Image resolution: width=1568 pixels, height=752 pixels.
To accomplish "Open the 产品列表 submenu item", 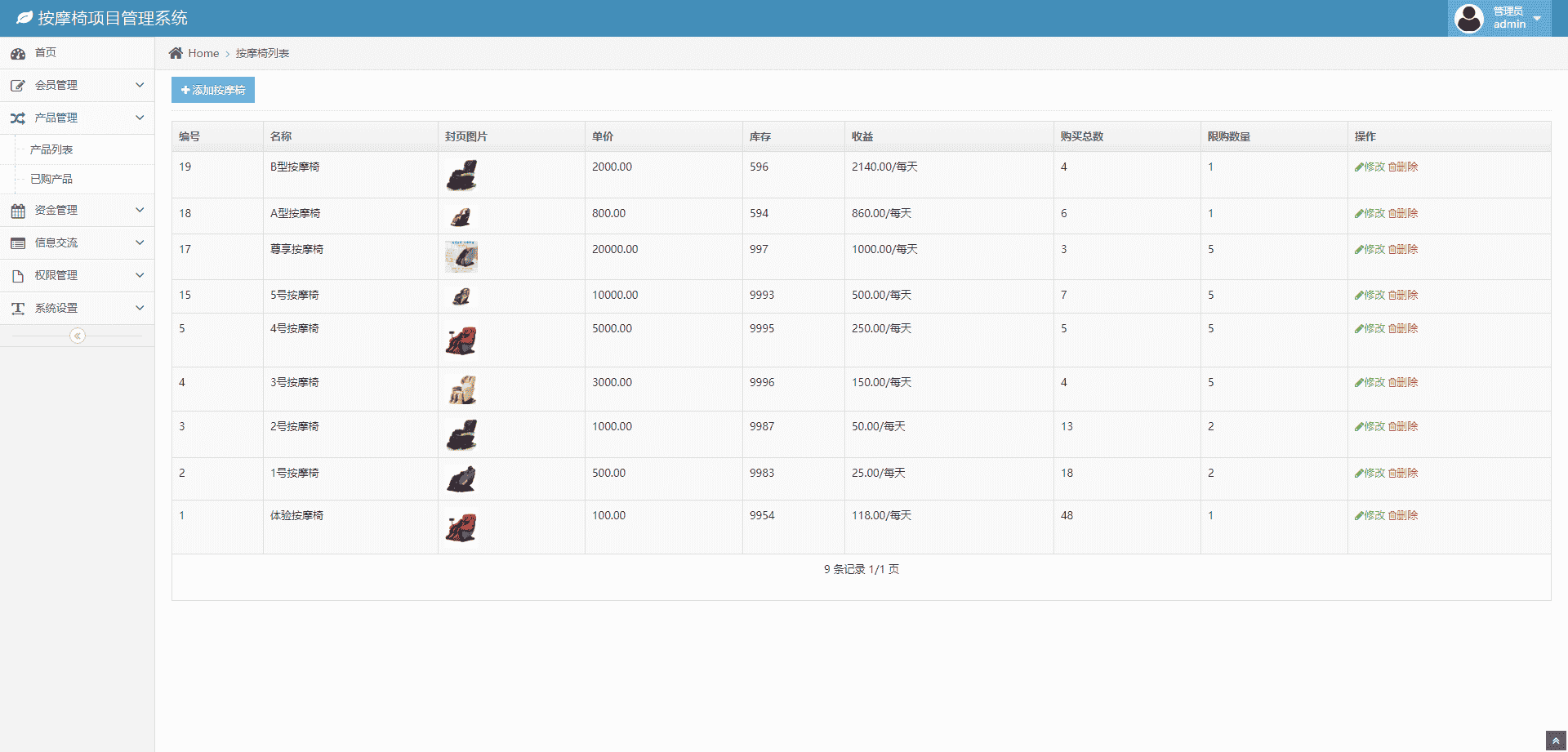I will (x=51, y=149).
